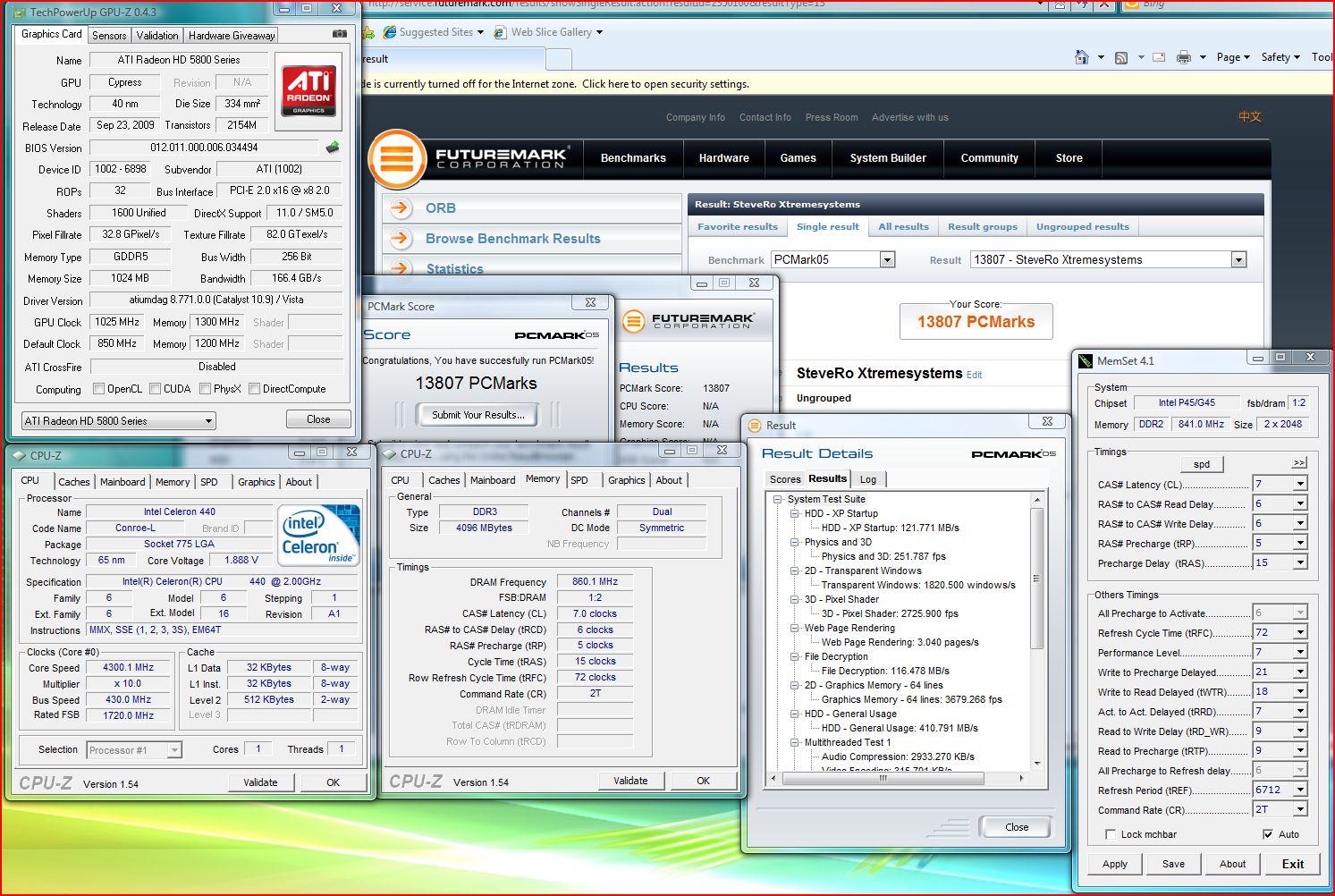Viewport: 1335px width, 896px height.
Task: Enable the Lock mchbar checkbox in MemSet
Action: (x=1111, y=834)
